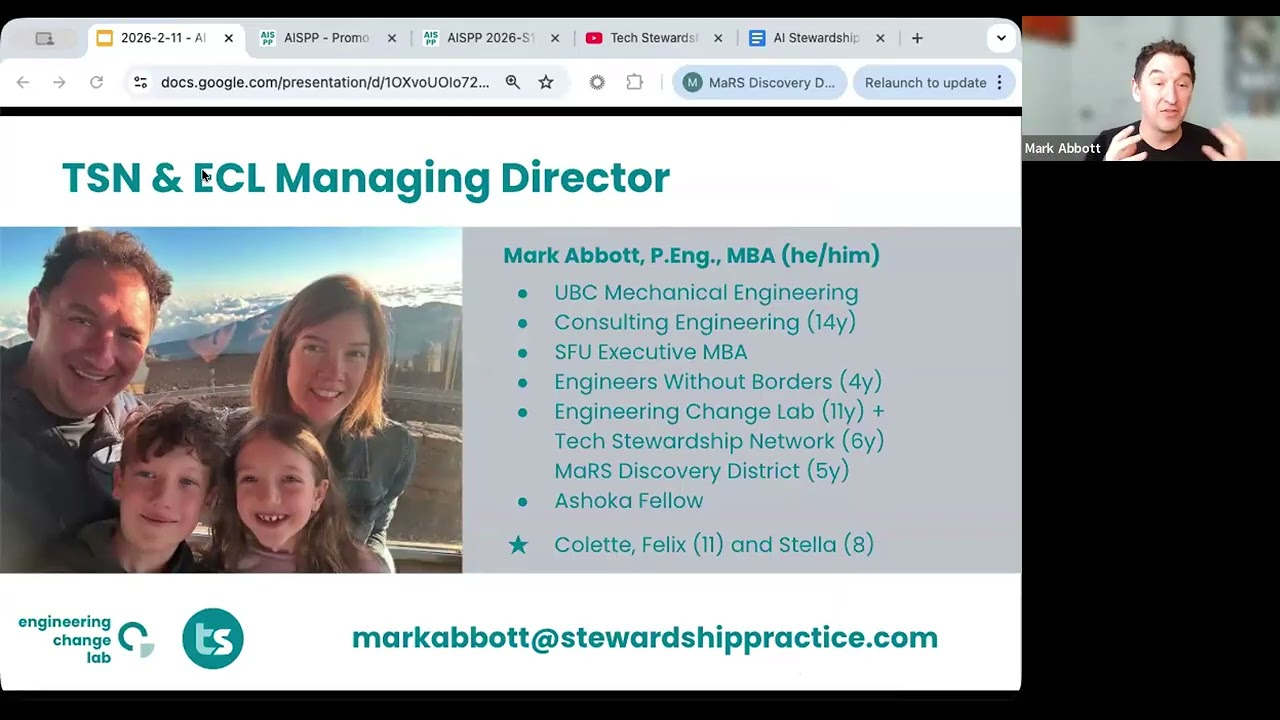Click 'Colette, Felix (11) and Stella (8)' line
This screenshot has height=720, width=1280.
click(x=714, y=545)
